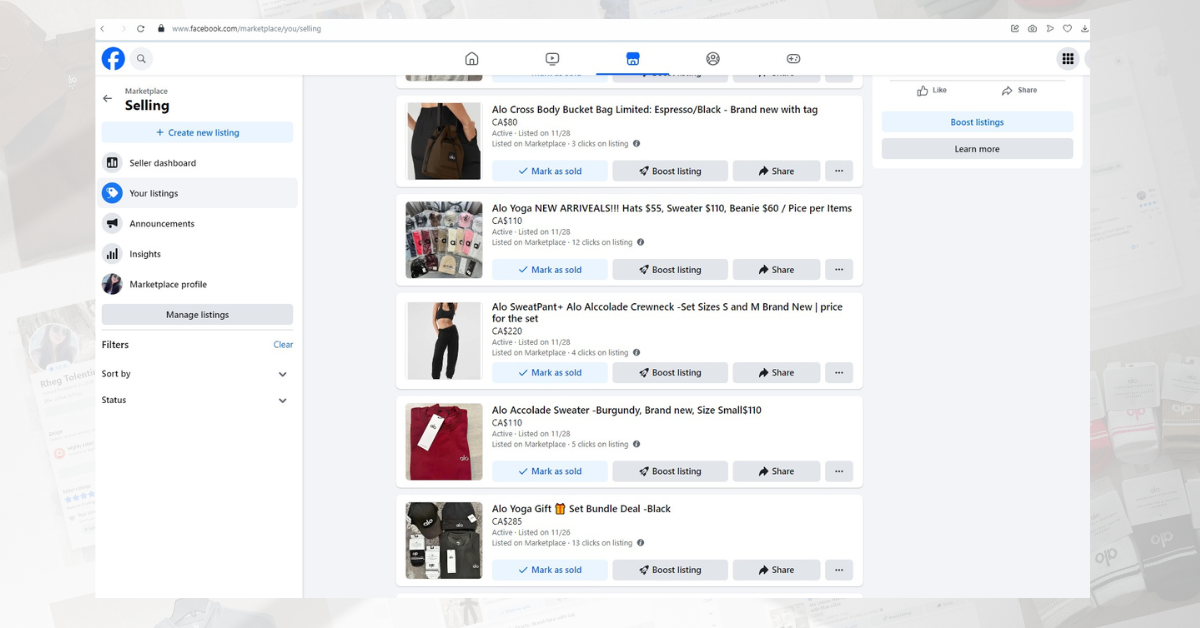The width and height of the screenshot is (1200, 628).
Task: Boost the Gift Set Bundle Deal listing
Action: coord(670,570)
